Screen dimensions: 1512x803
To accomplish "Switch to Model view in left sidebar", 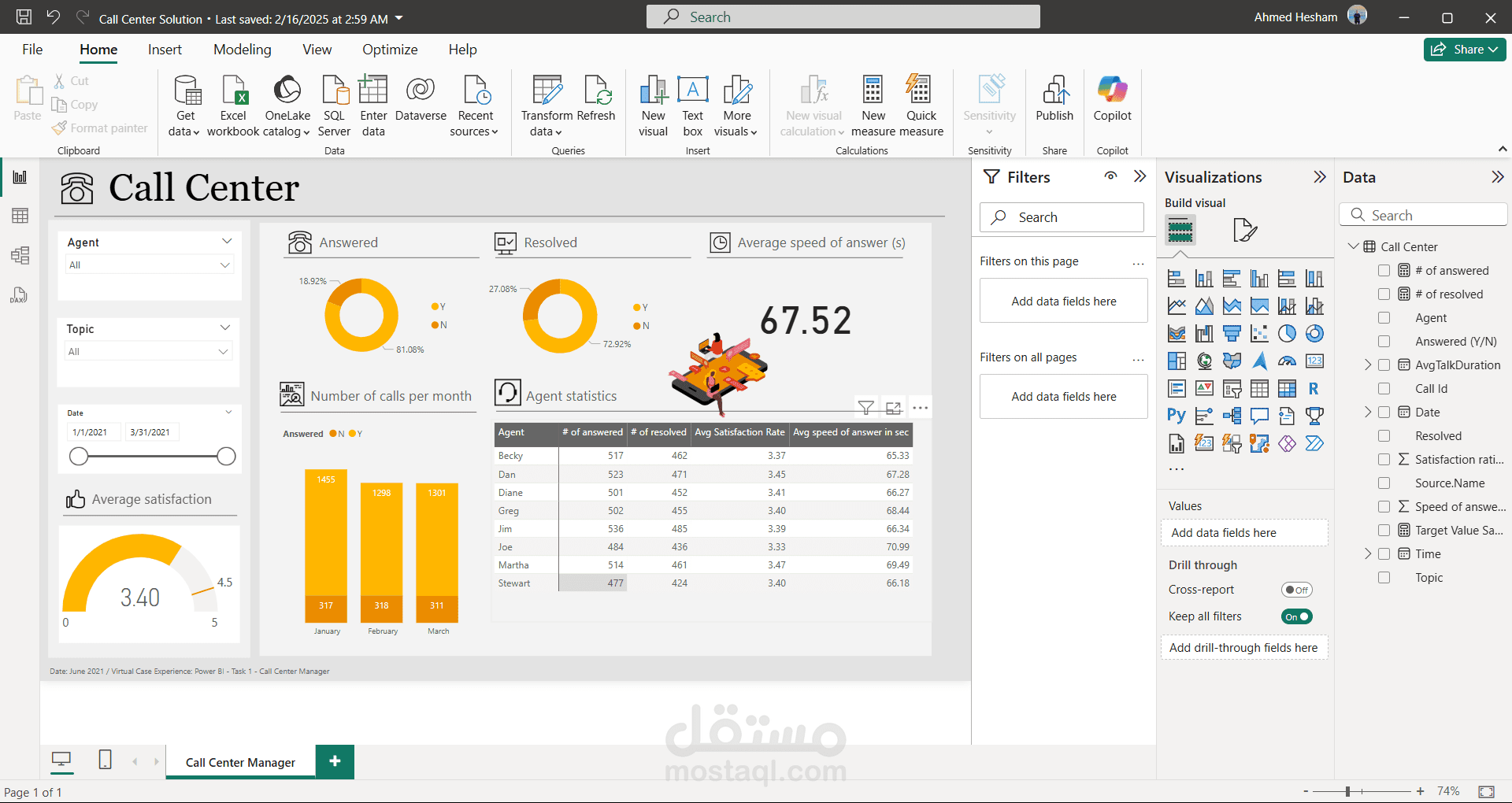I will tap(20, 255).
